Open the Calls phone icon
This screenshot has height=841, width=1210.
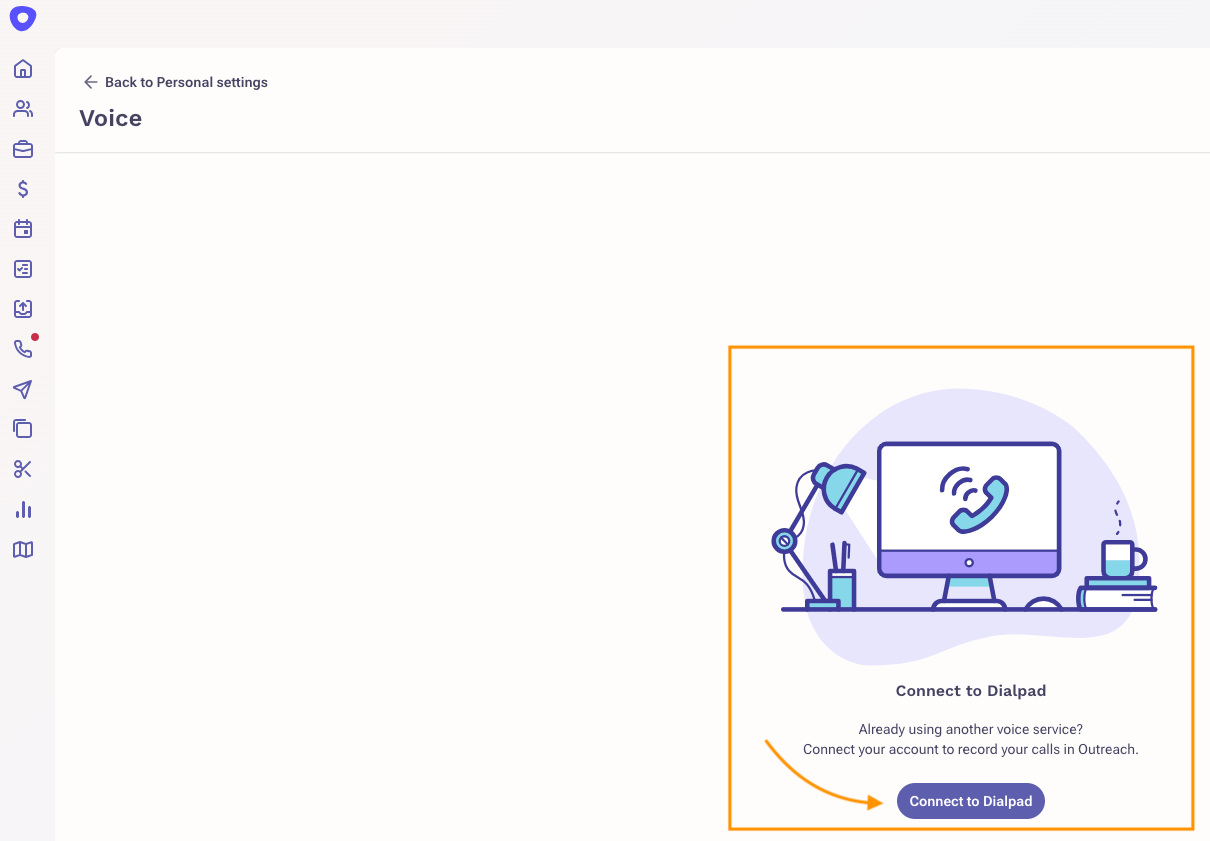coord(23,349)
